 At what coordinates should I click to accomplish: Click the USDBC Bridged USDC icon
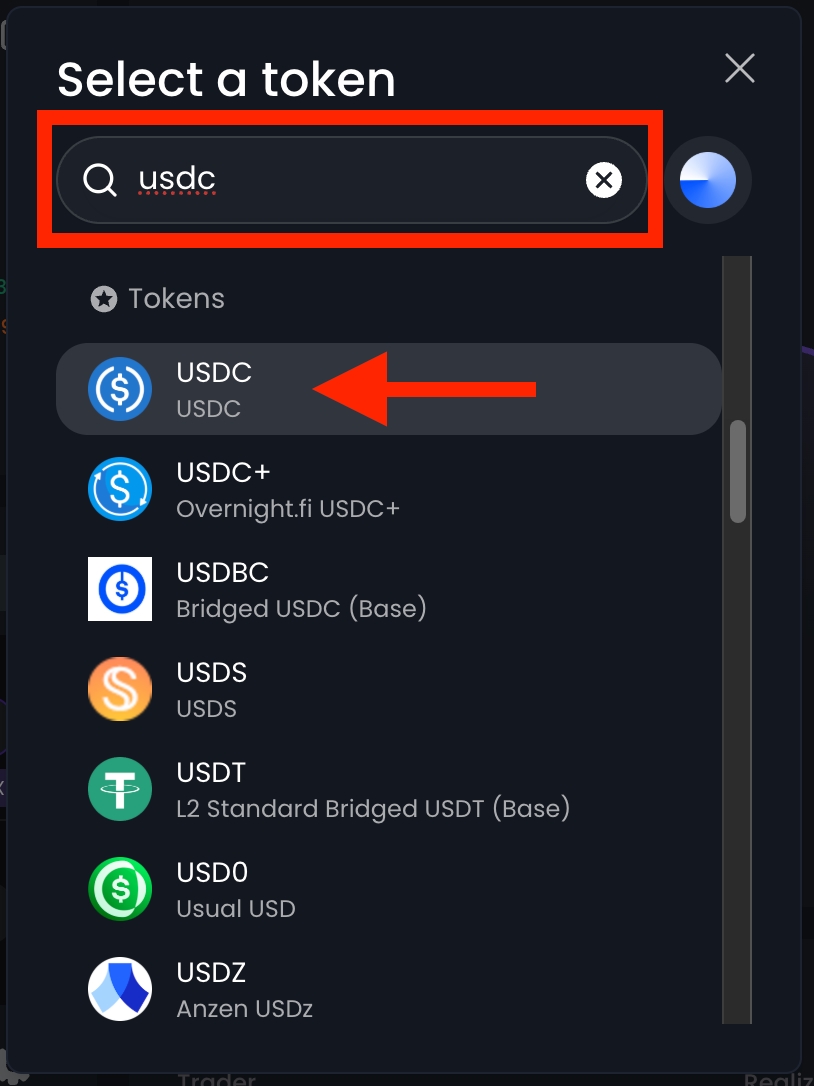pyautogui.click(x=120, y=589)
